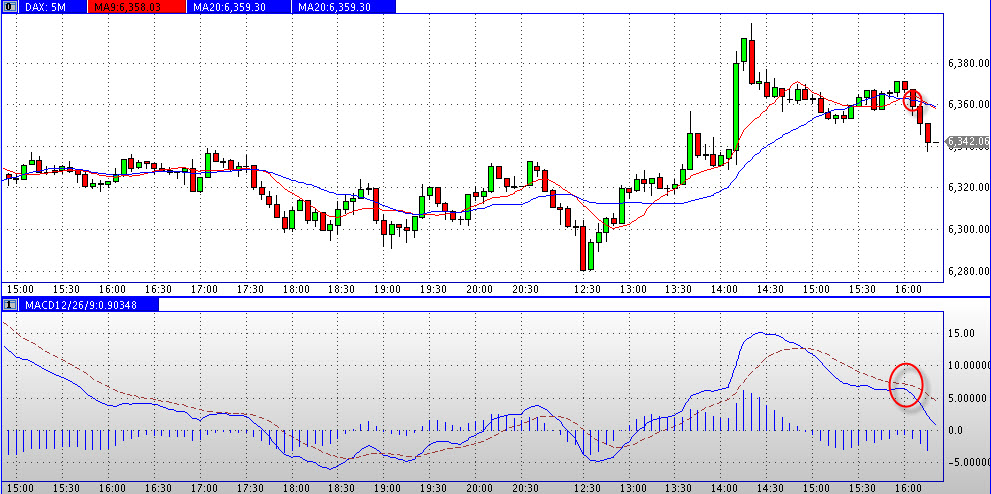The width and height of the screenshot is (991, 494).
Task: Click the 6,280.00 price axis label
Action: [965, 271]
